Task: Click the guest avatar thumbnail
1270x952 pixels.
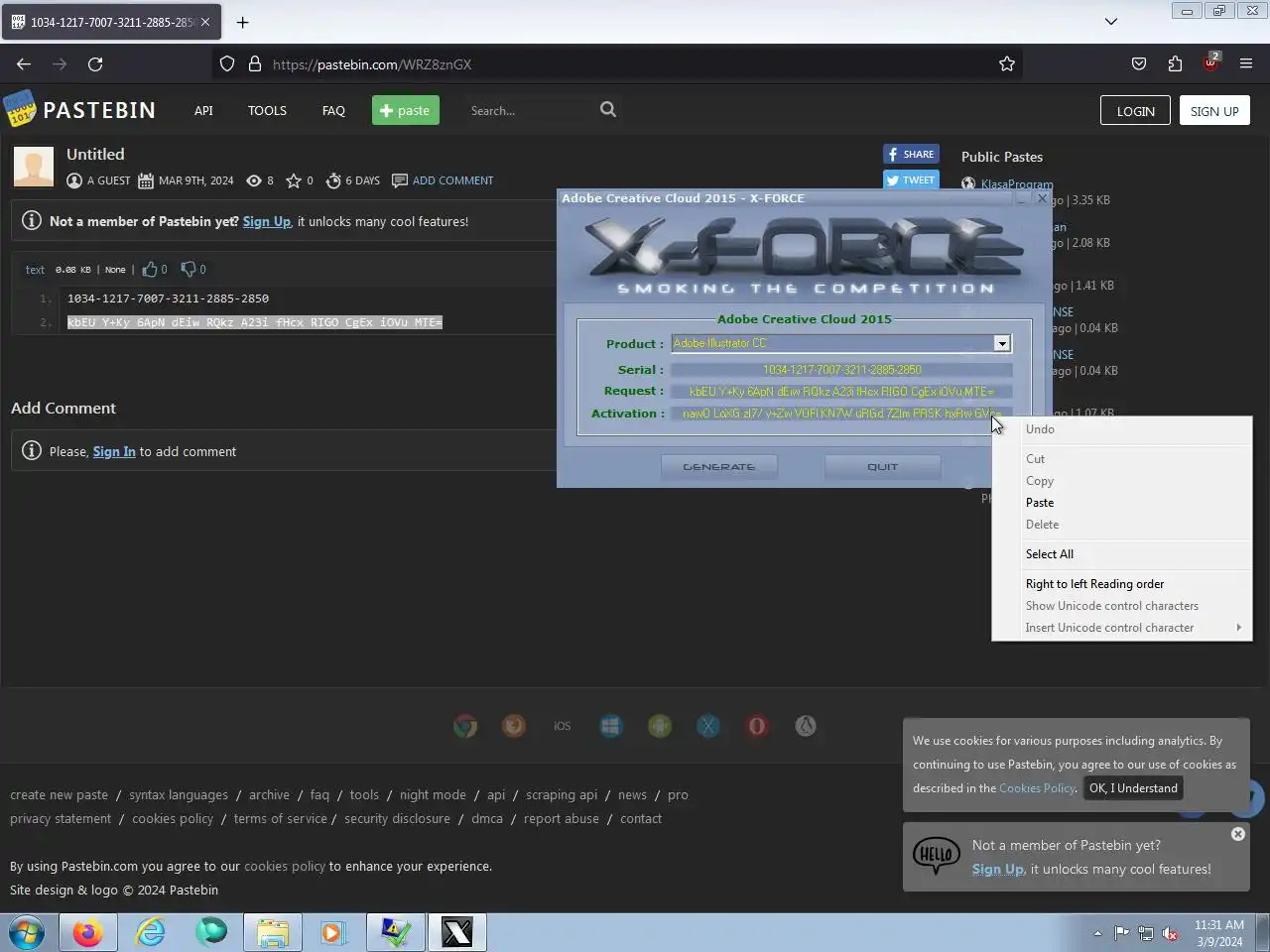Action: (x=34, y=167)
